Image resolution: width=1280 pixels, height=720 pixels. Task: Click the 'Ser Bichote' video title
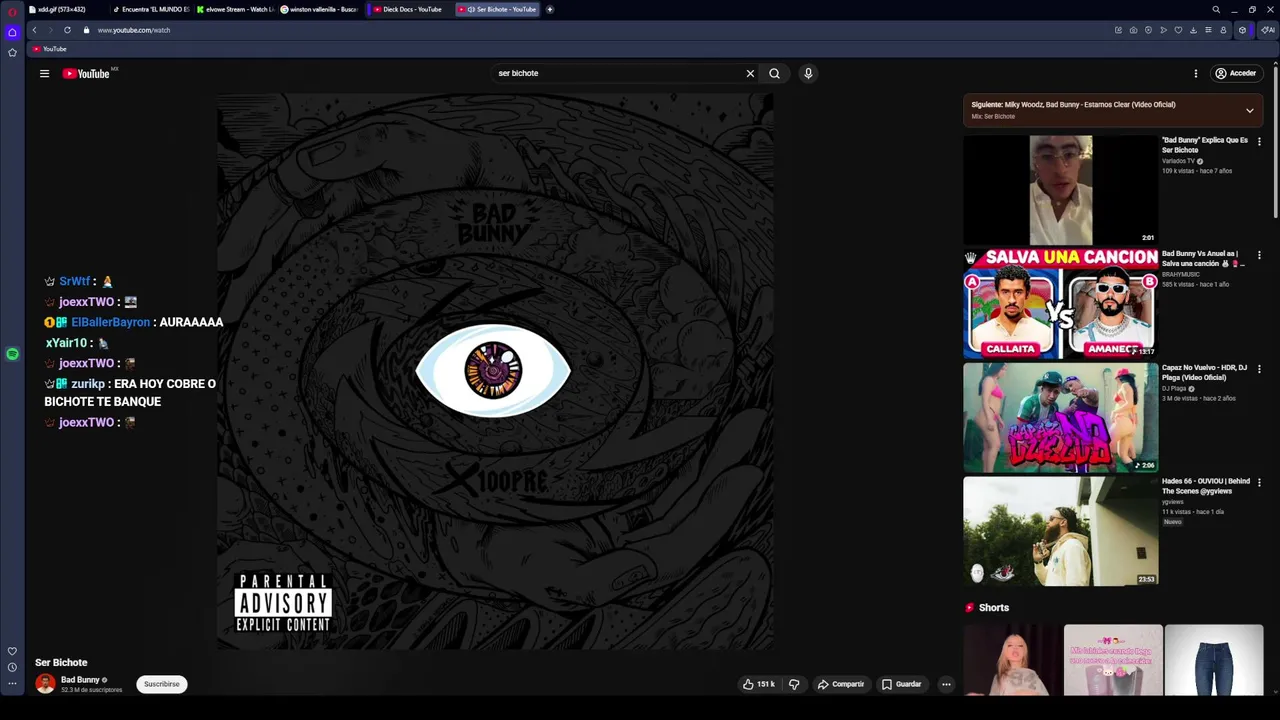[61, 662]
